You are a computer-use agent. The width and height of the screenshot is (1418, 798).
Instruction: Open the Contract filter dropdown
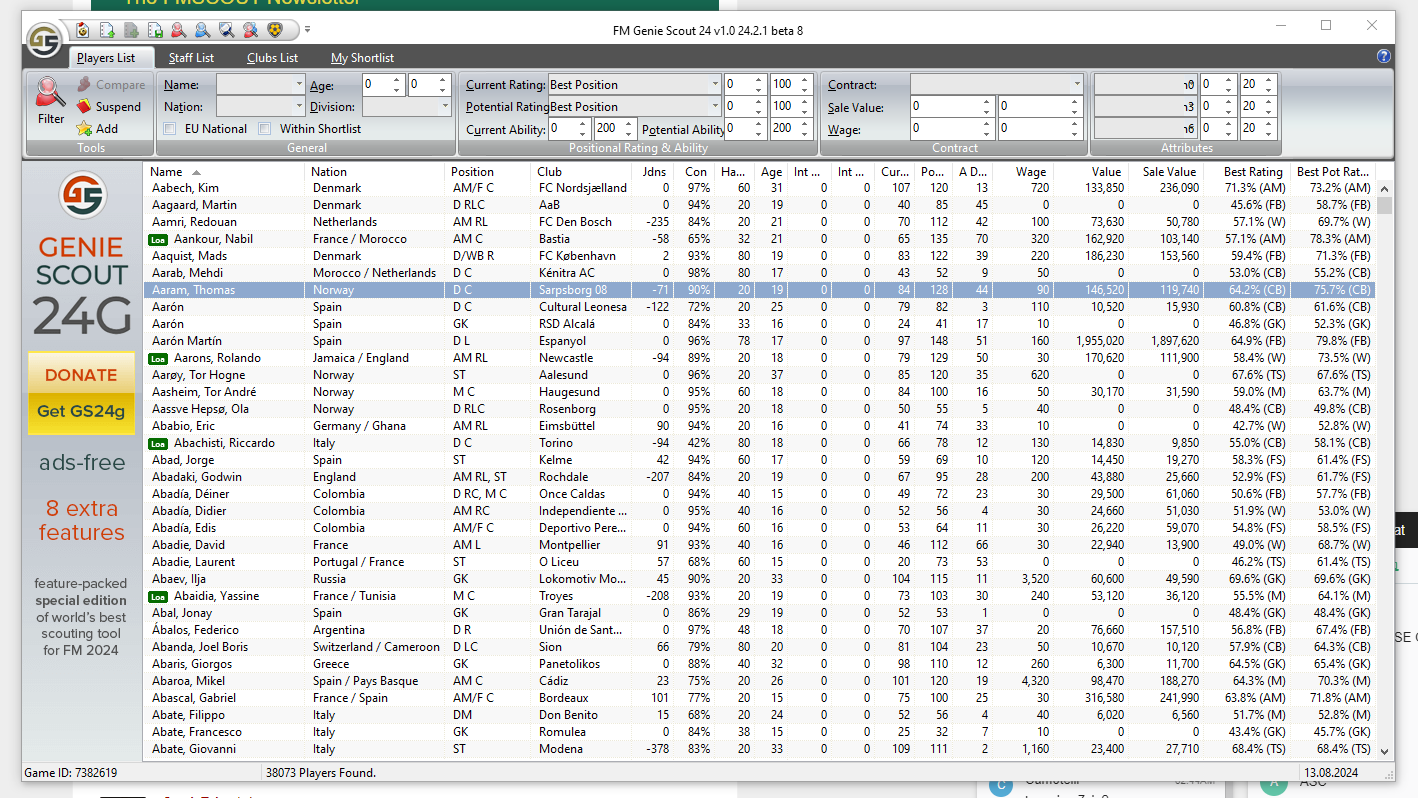[1076, 85]
